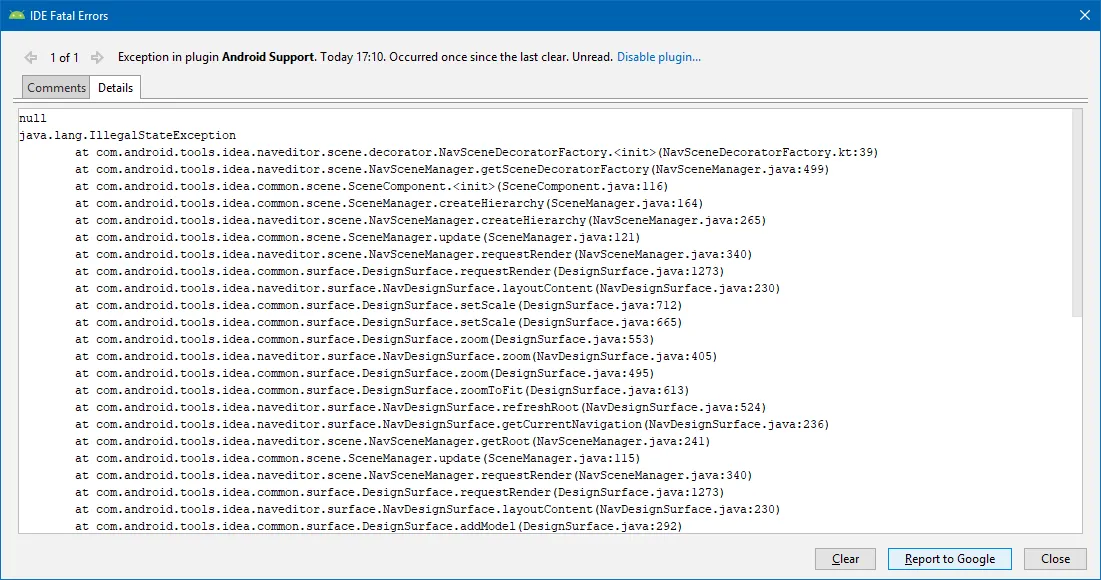Click the Close button
Image resolution: width=1101 pixels, height=580 pixels.
point(1055,559)
